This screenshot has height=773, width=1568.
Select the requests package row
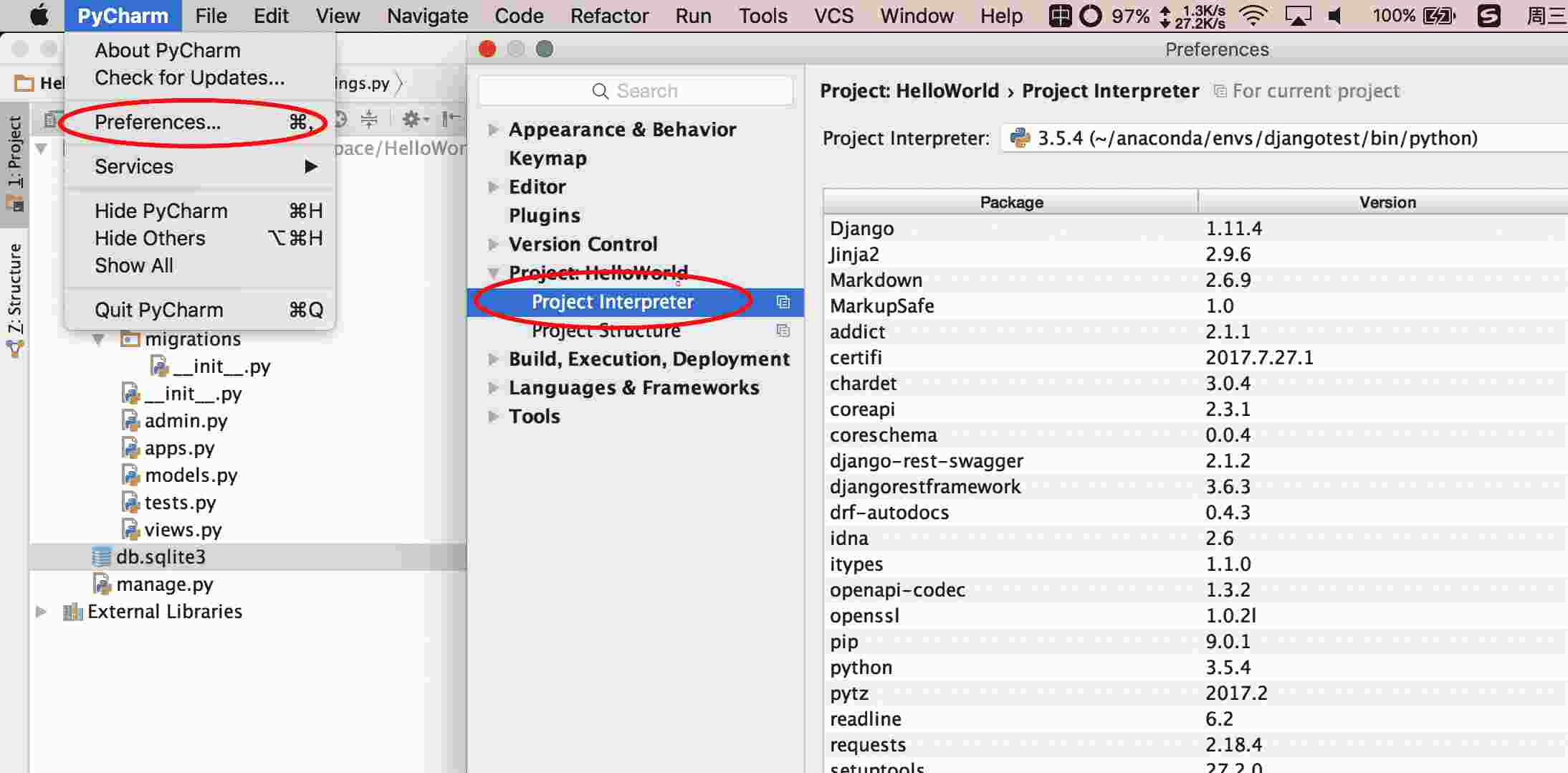point(1195,745)
